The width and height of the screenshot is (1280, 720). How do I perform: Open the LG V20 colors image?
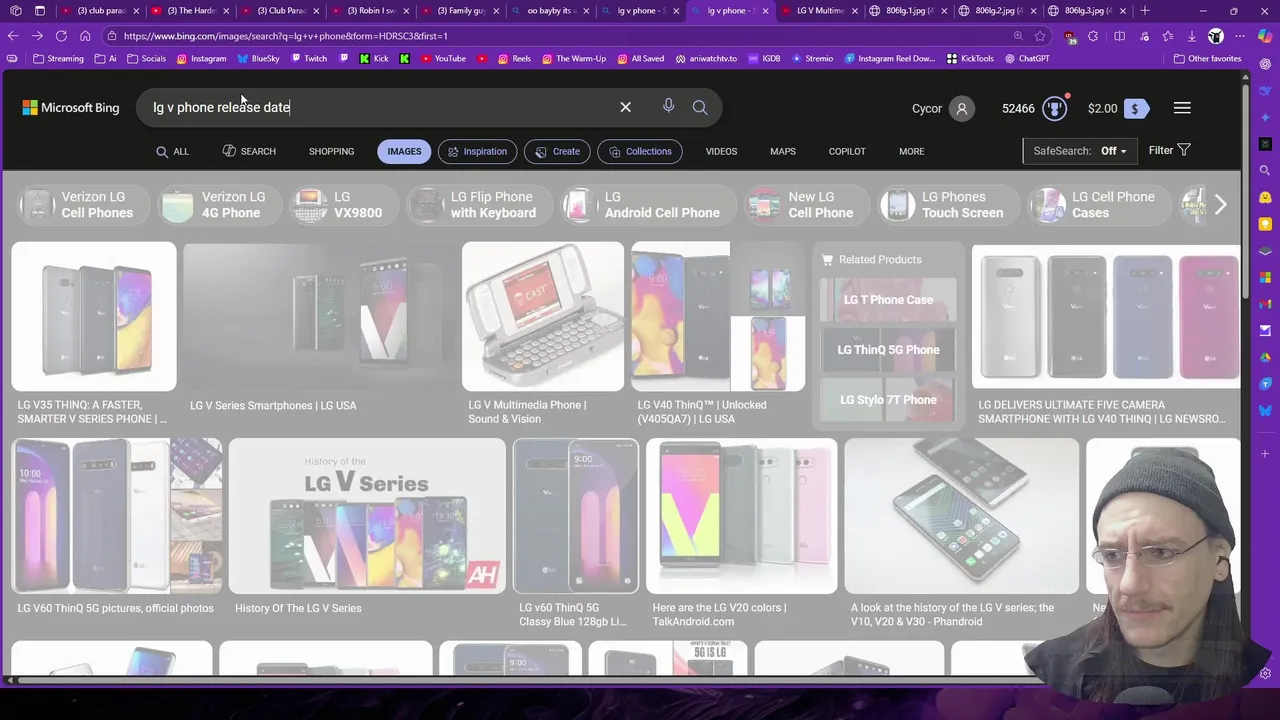click(741, 516)
